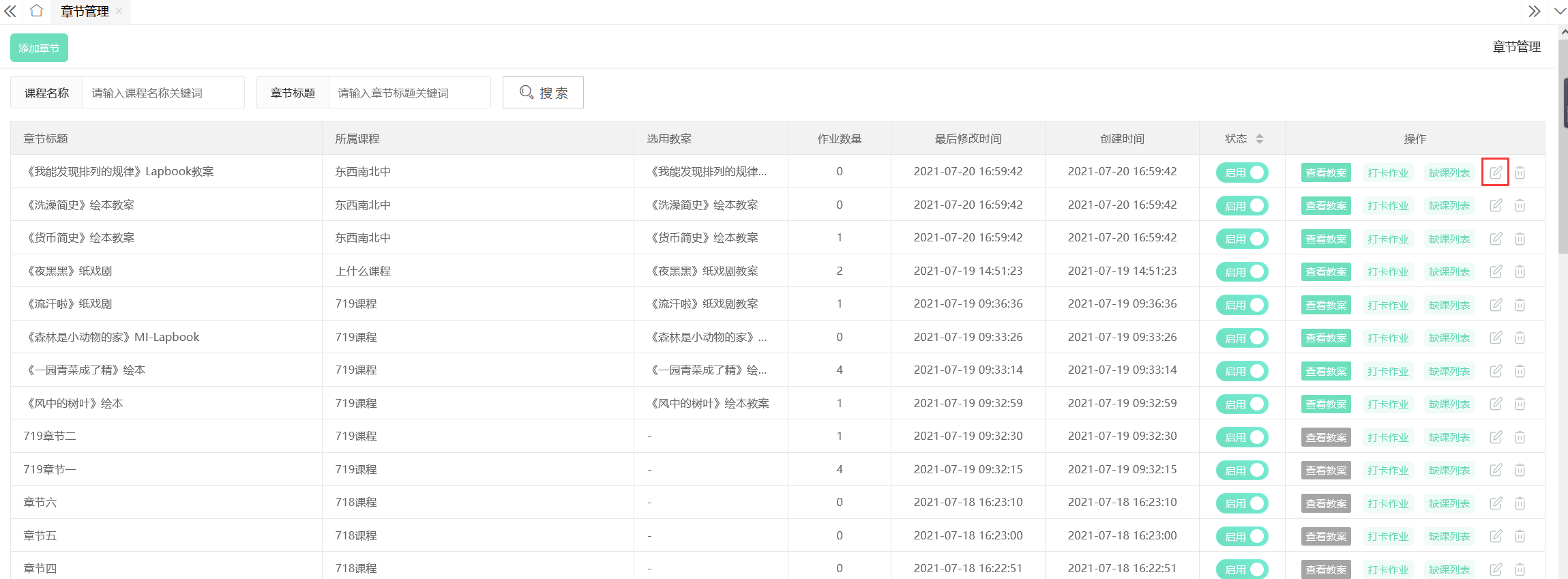Click the 搜索 button
The image size is (1568, 579).
click(x=543, y=92)
